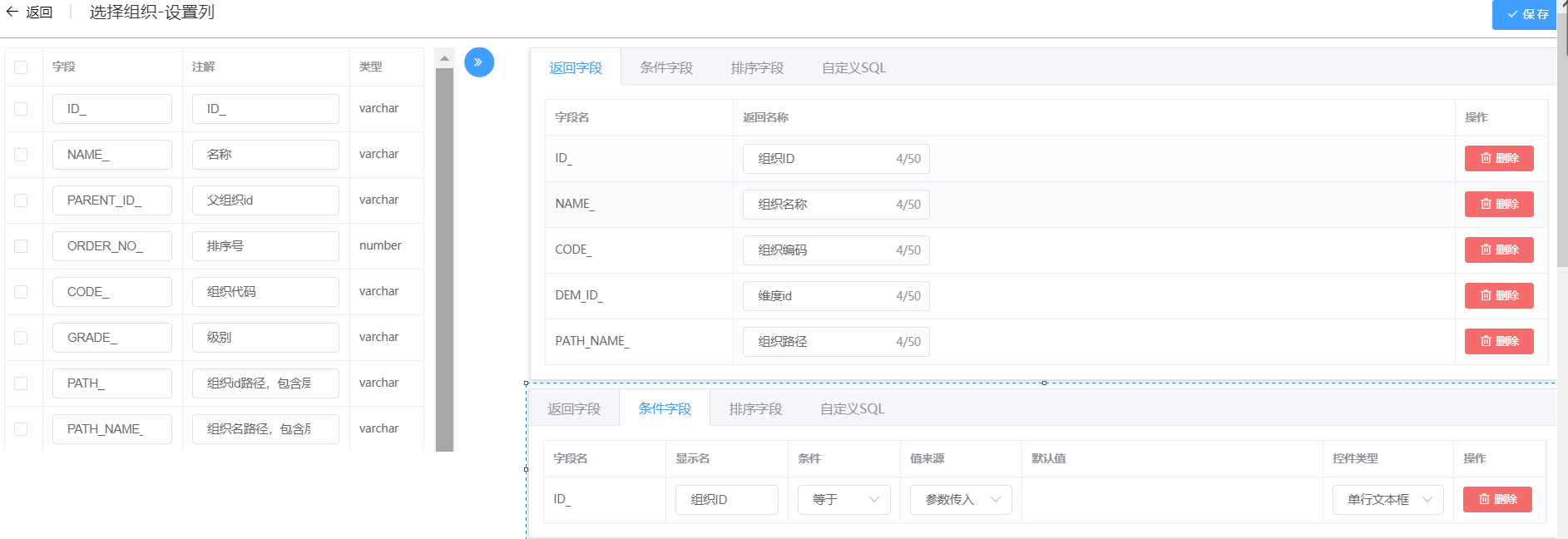Delete the ID_ return field row

pyautogui.click(x=1498, y=158)
